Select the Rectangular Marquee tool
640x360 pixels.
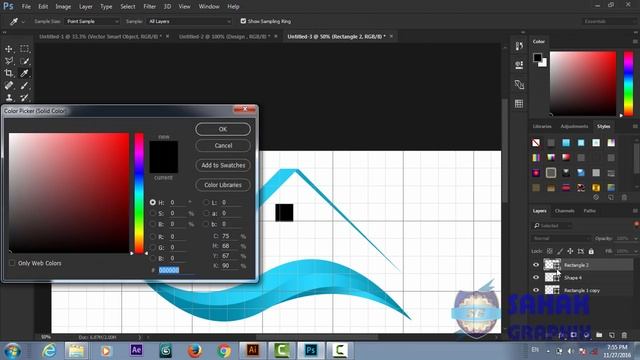coord(24,49)
